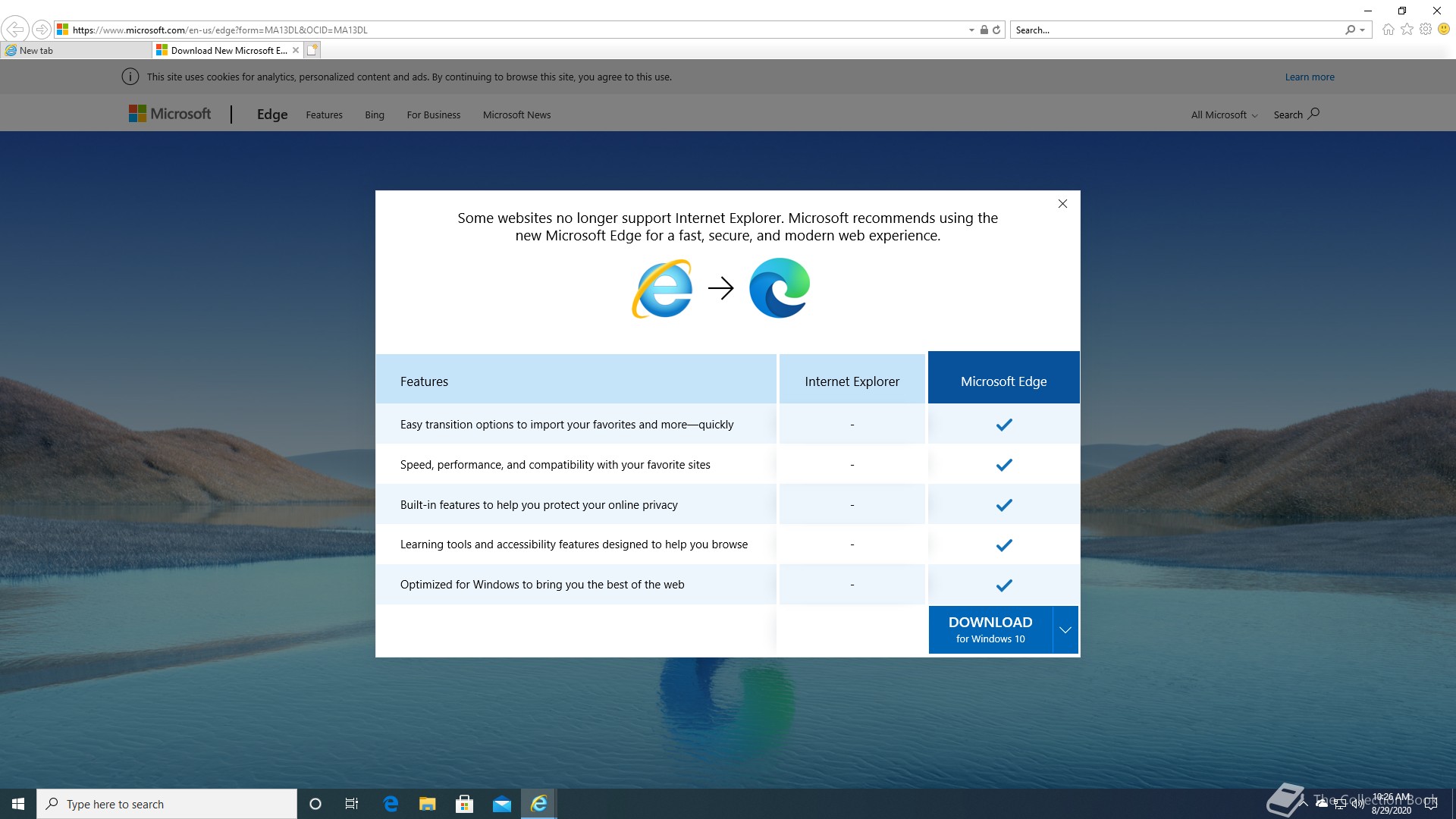Select the Download New Microsoft Edge tab
The width and height of the screenshot is (1456, 819).
click(227, 51)
